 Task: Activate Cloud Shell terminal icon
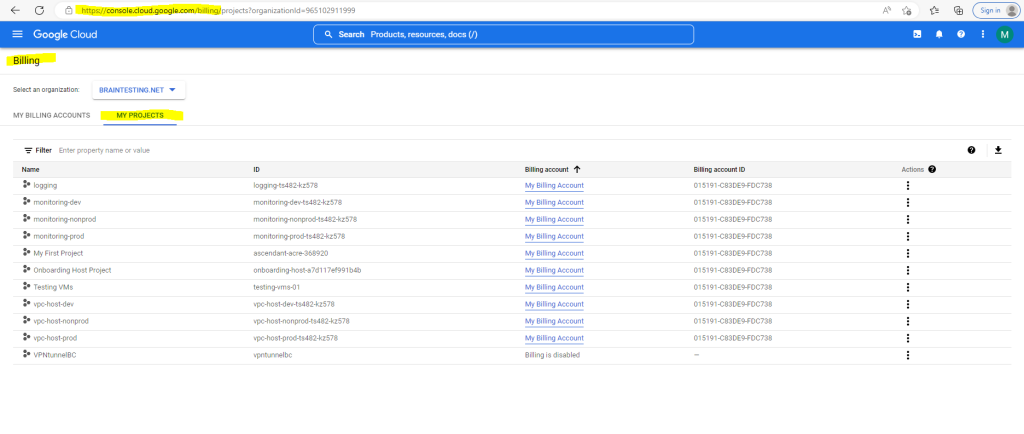(918, 35)
